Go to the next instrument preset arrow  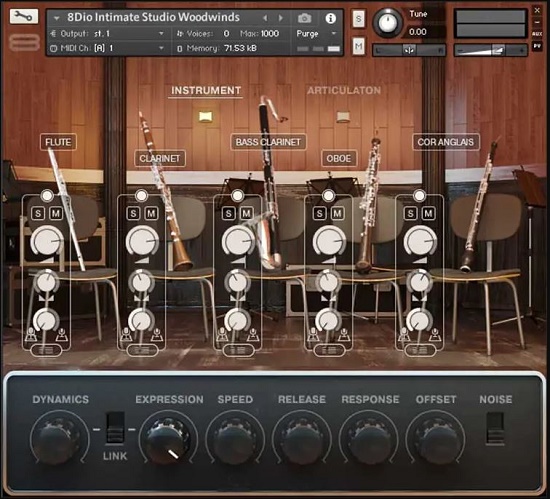point(281,18)
